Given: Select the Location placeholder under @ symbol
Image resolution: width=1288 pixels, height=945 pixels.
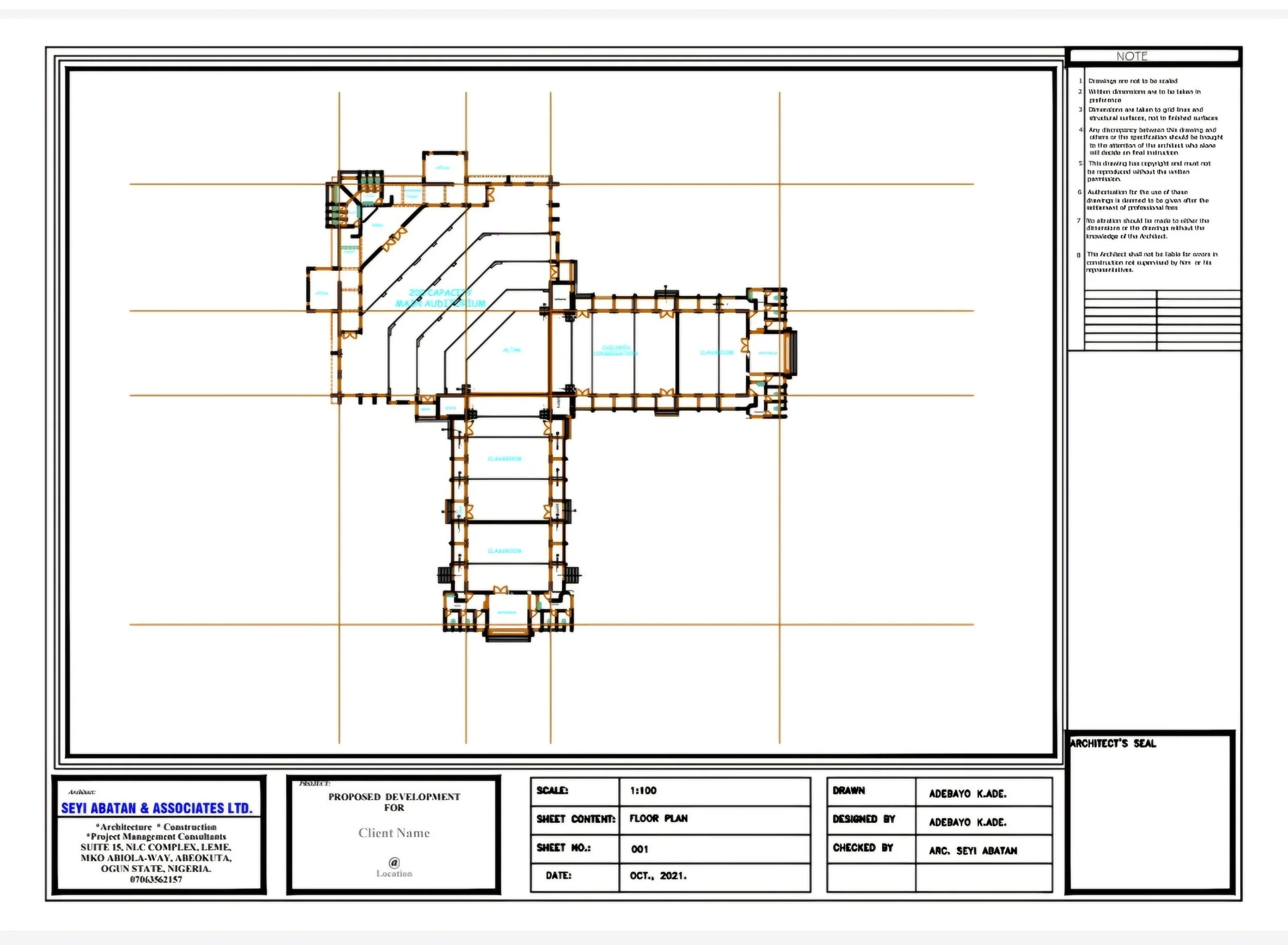Looking at the screenshot, I should (x=394, y=873).
